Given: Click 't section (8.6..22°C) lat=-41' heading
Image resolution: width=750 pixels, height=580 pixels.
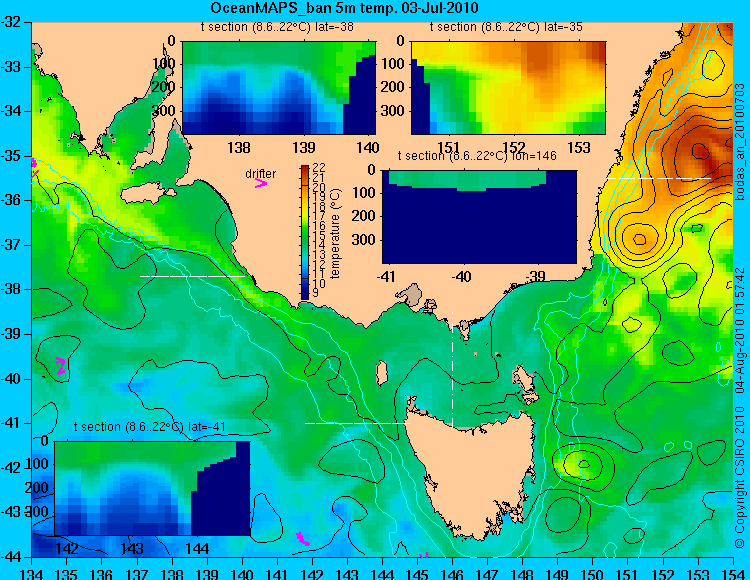Looking at the screenshot, I should tap(150, 427).
